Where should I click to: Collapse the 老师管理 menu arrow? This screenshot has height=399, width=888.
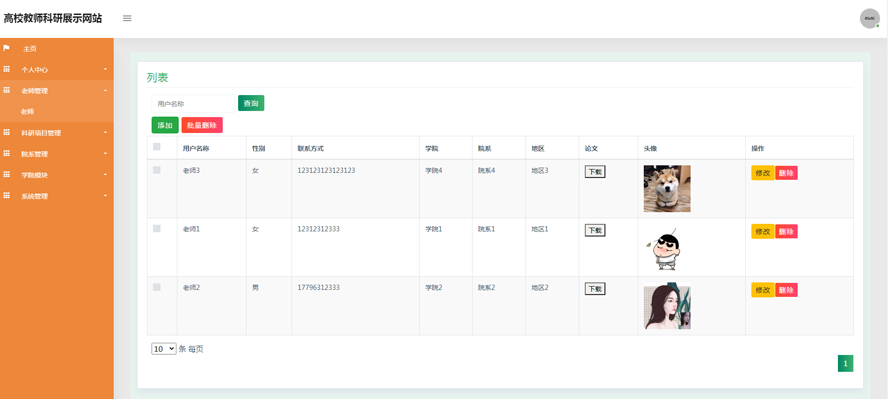(x=105, y=91)
